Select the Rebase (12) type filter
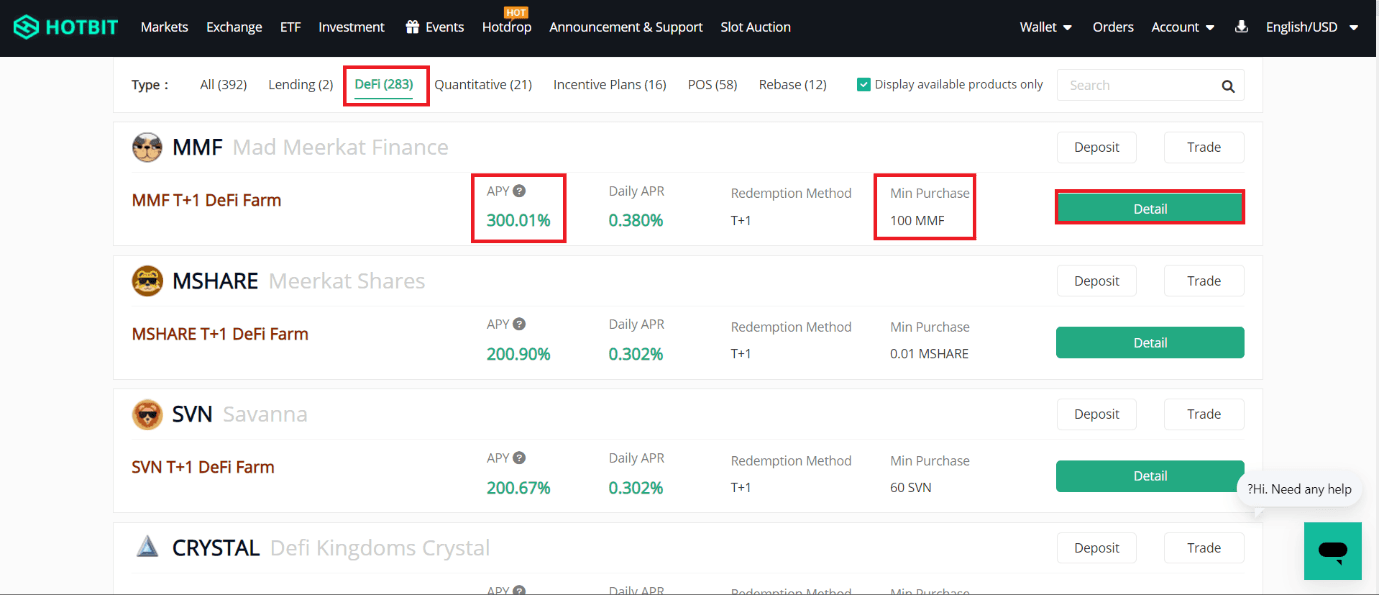The image size is (1379, 595). coord(793,85)
